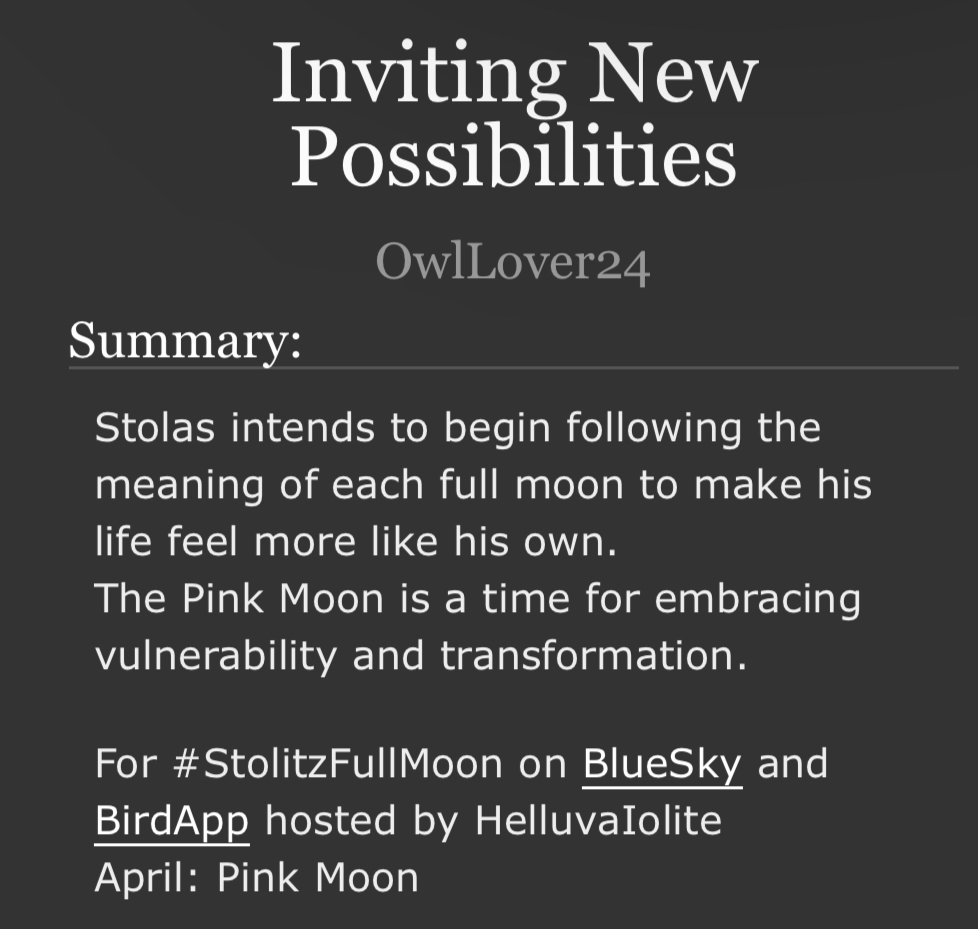Click the "April: Pink Moon" line

tap(257, 877)
